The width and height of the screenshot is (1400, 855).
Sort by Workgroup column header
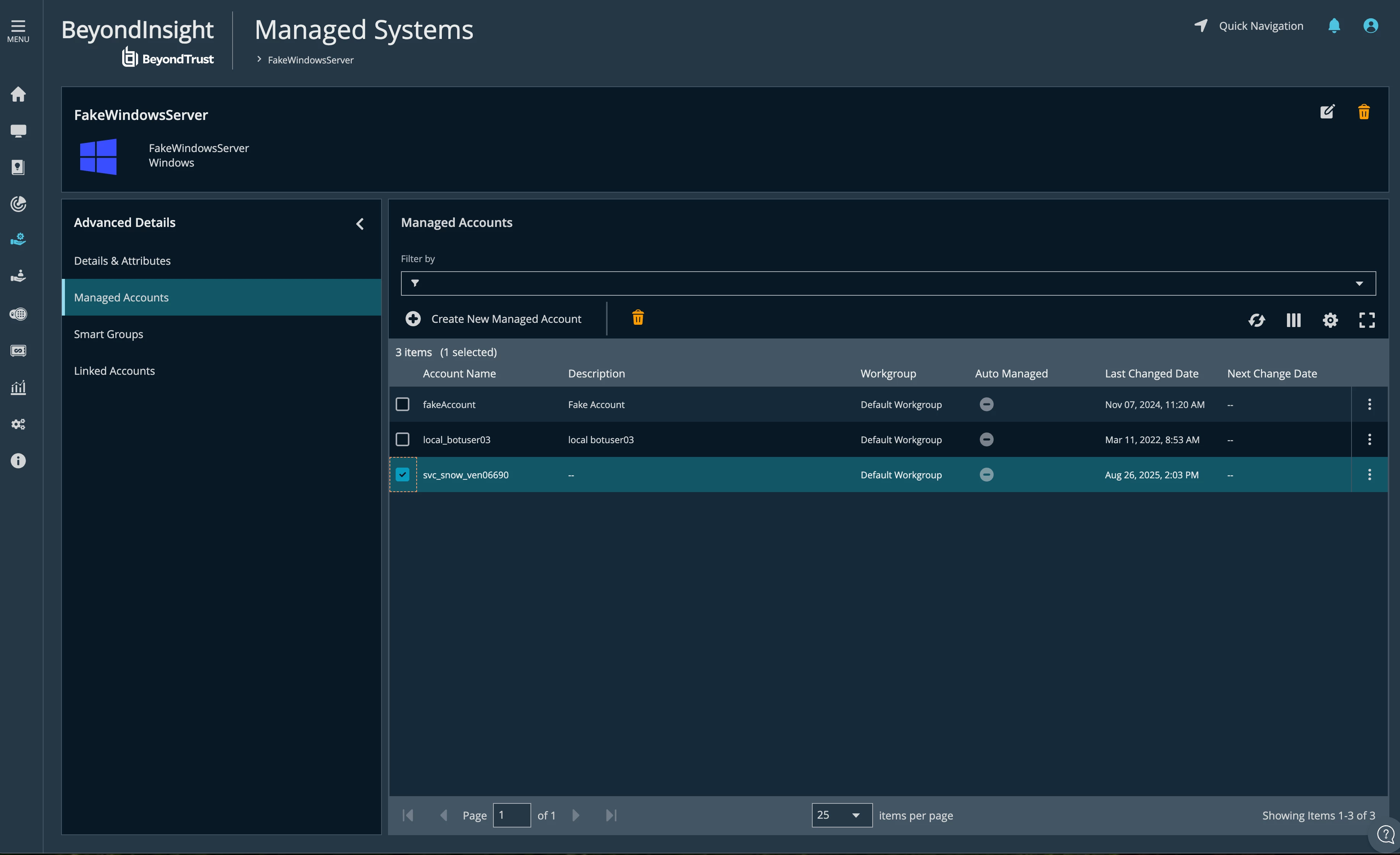point(888,374)
